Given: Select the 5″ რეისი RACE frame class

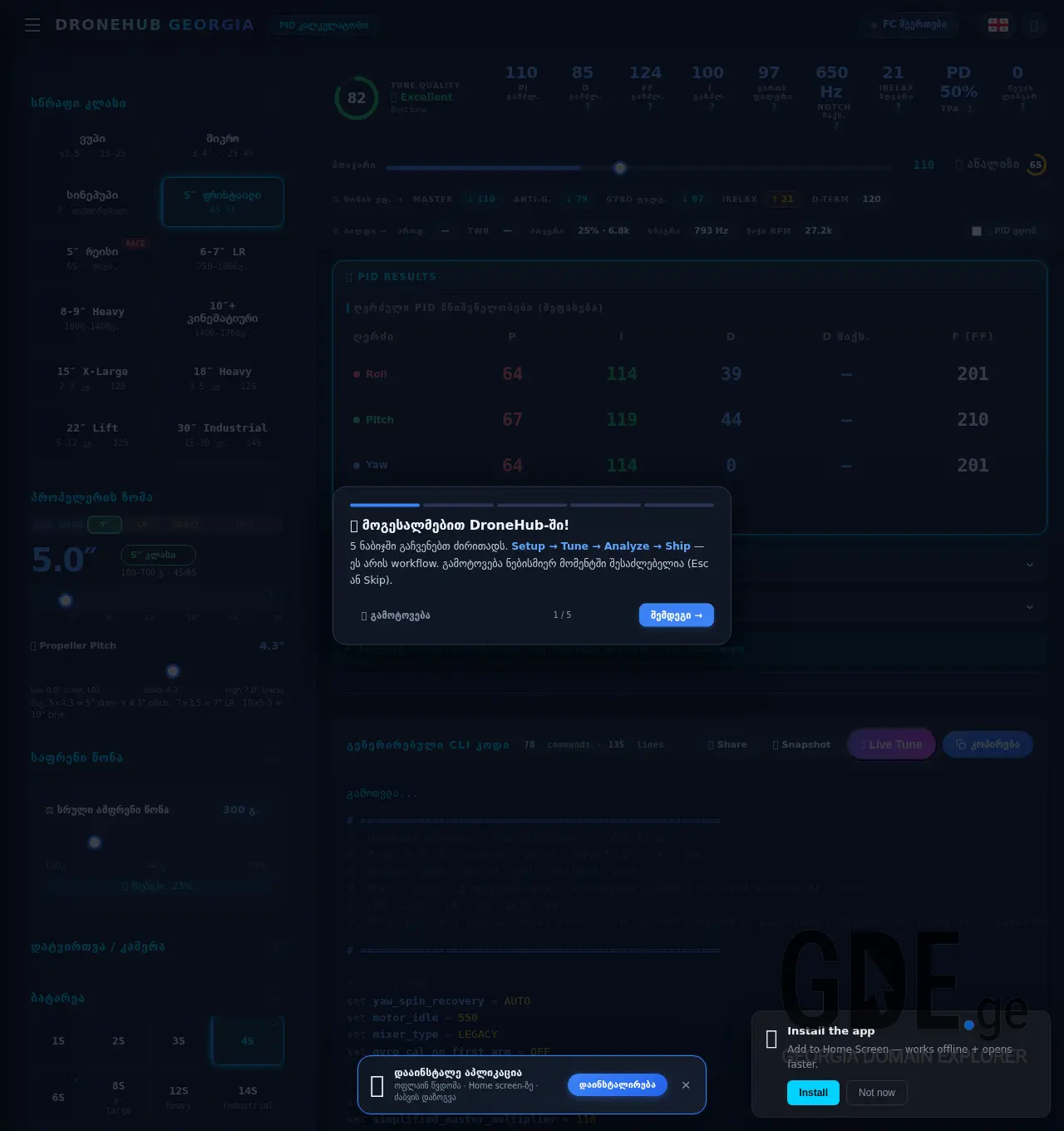Looking at the screenshot, I should pos(92,258).
